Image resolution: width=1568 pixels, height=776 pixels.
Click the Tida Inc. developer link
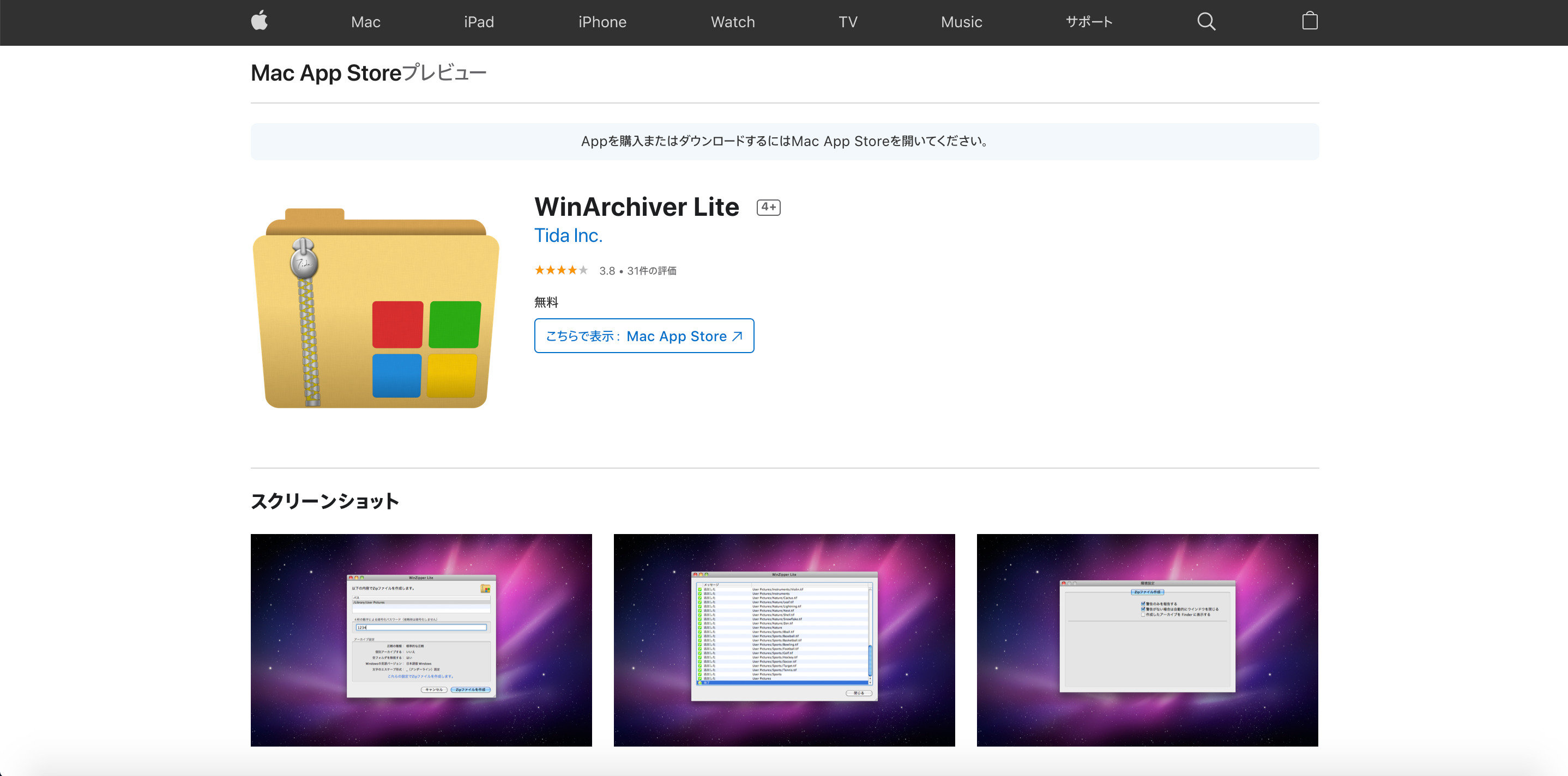coord(568,235)
